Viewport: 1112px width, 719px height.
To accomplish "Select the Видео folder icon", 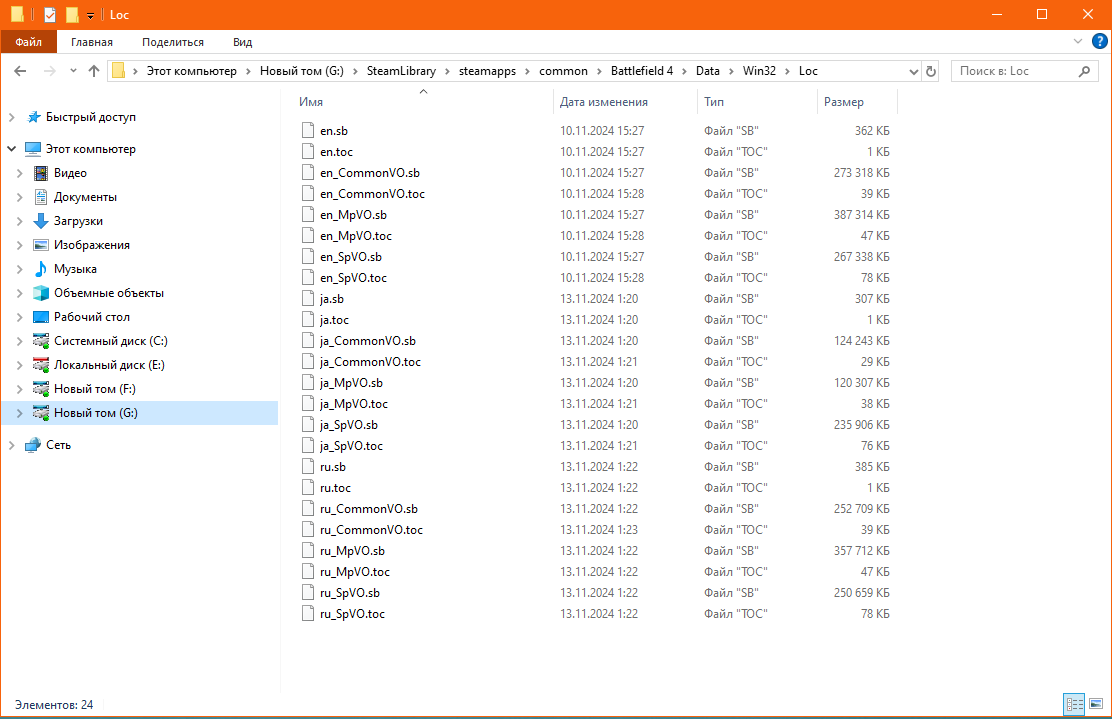I will 41,173.
